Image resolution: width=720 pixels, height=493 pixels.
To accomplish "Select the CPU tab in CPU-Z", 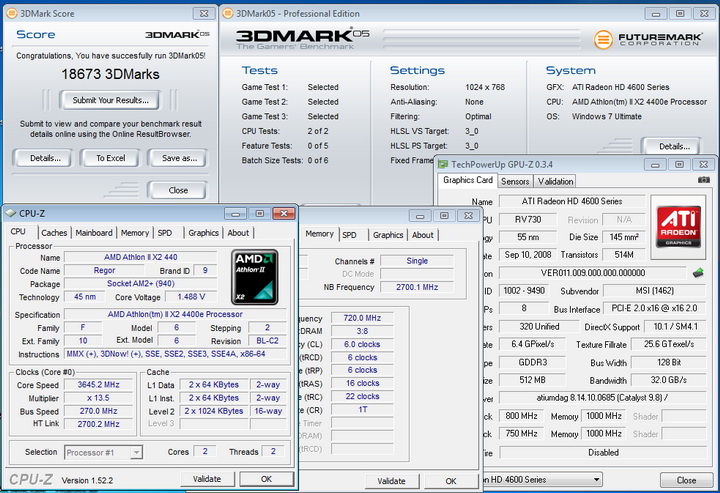I will 18,231.
